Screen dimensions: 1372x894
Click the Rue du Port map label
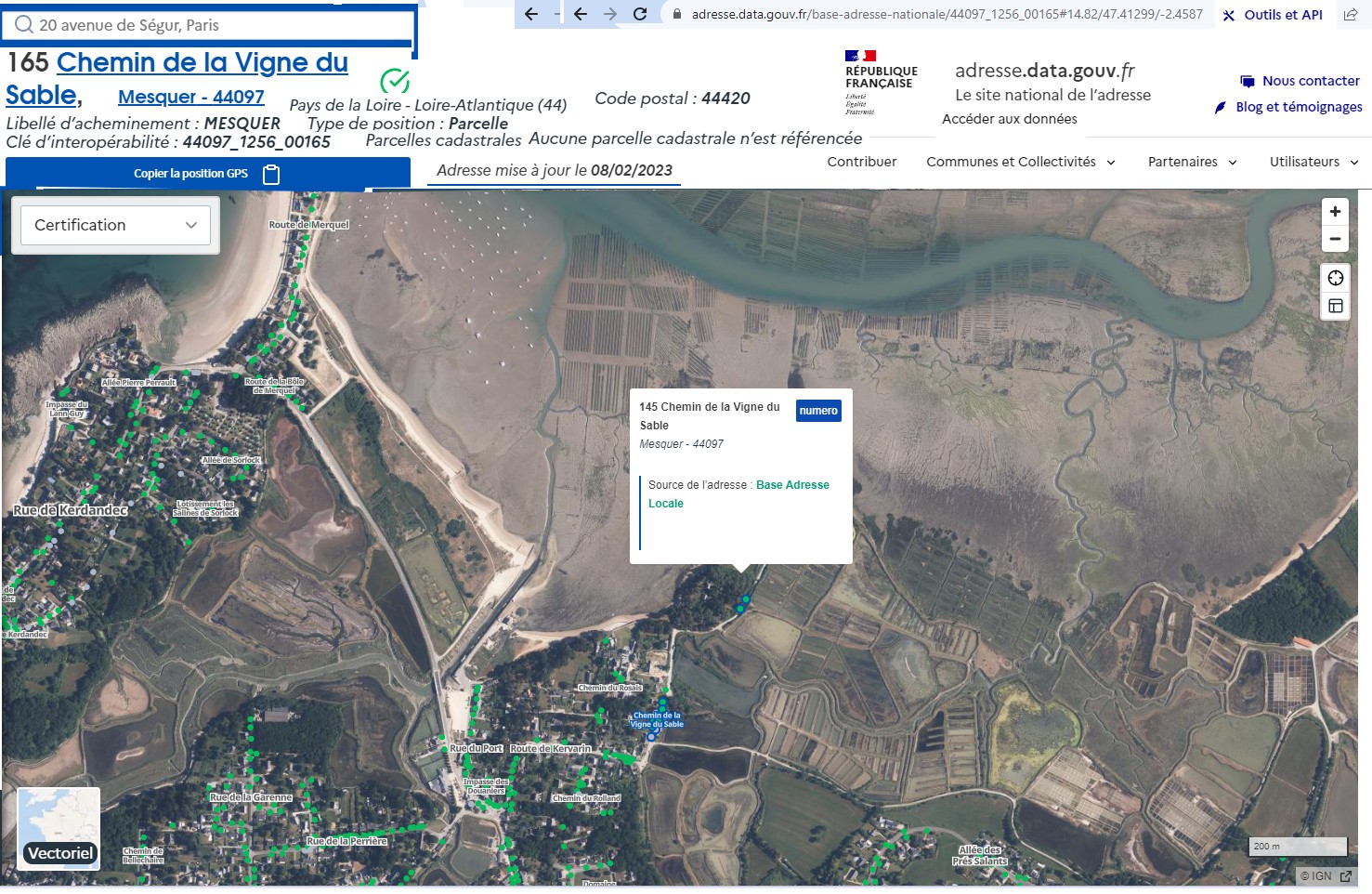tap(476, 748)
